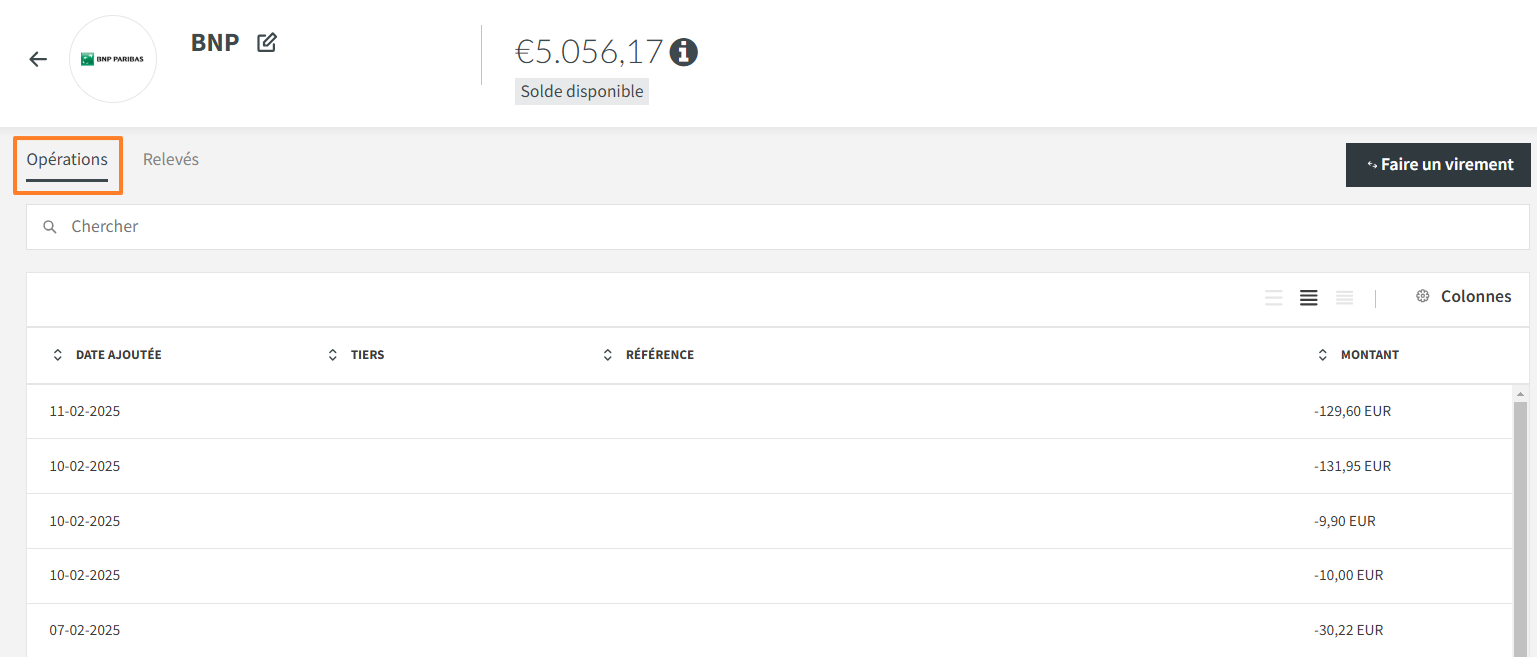Select the compact row density icon
This screenshot has height=657, width=1537.
(x=1345, y=298)
